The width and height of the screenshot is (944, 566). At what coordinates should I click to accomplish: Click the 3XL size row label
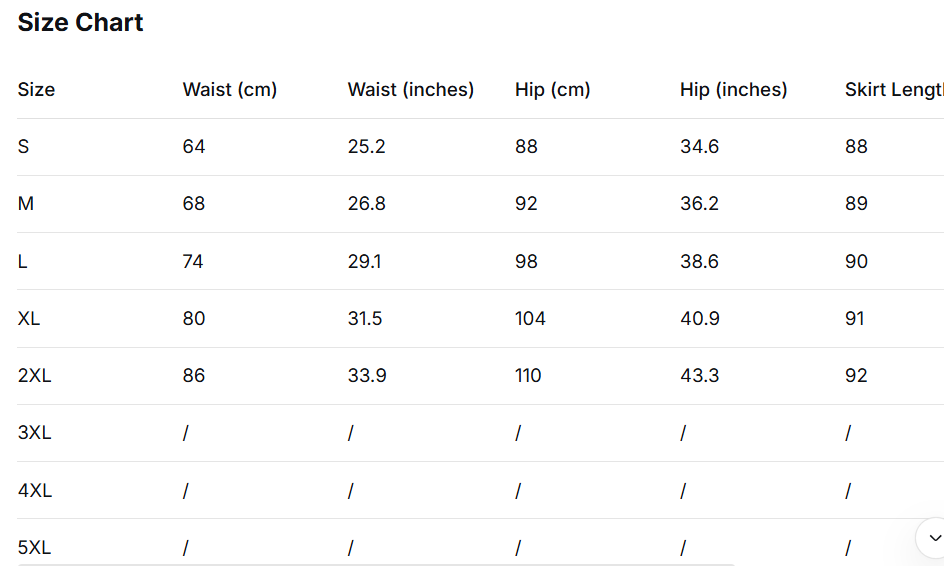pyautogui.click(x=35, y=433)
